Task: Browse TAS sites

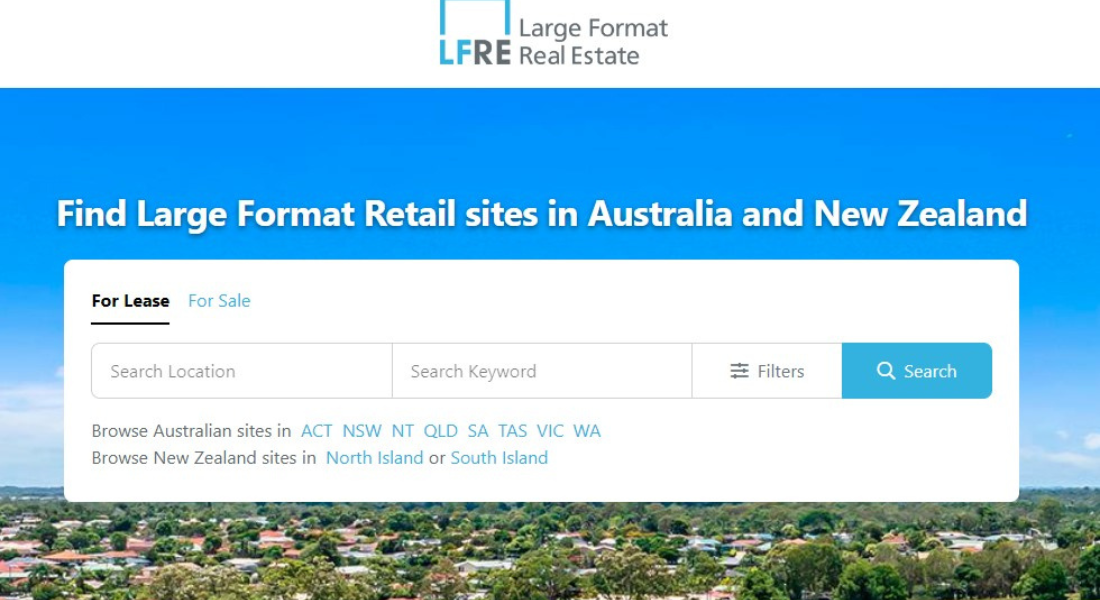Action: click(512, 431)
